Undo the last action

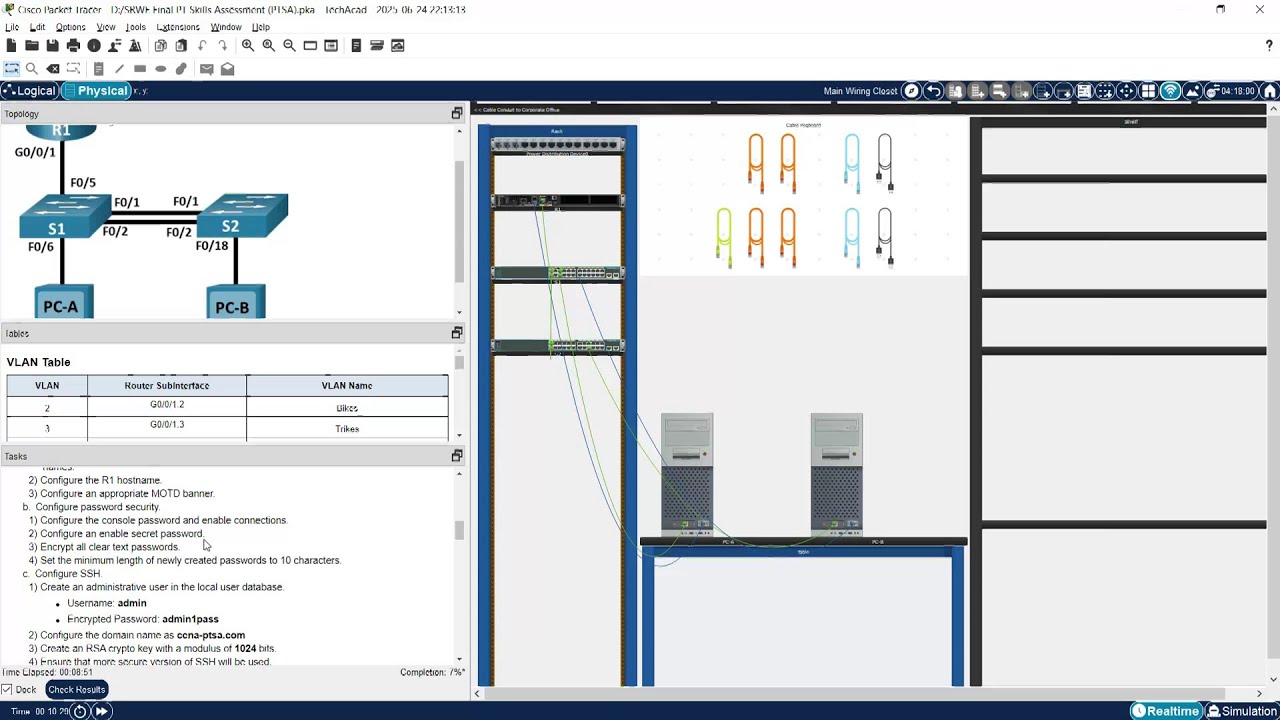coord(202,45)
